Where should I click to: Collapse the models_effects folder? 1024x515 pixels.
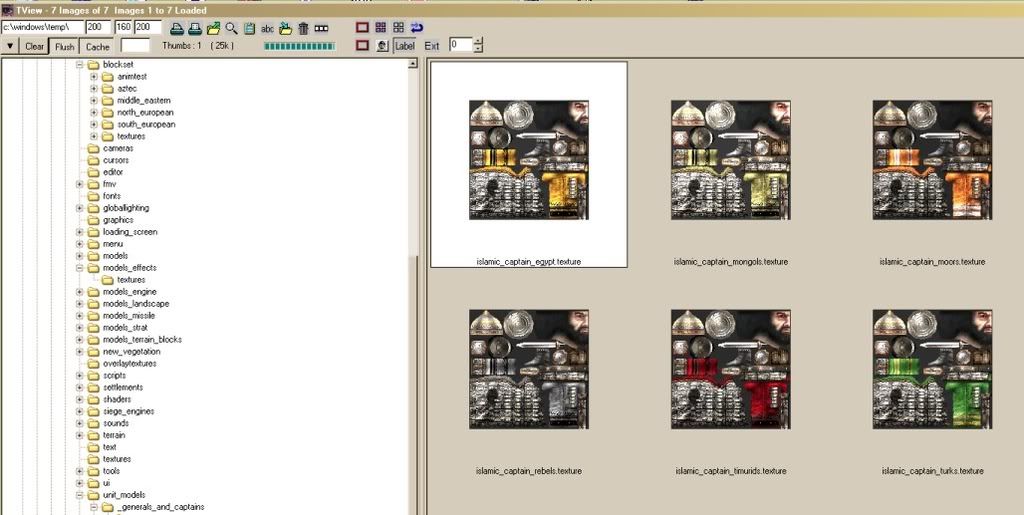pyautogui.click(x=80, y=268)
